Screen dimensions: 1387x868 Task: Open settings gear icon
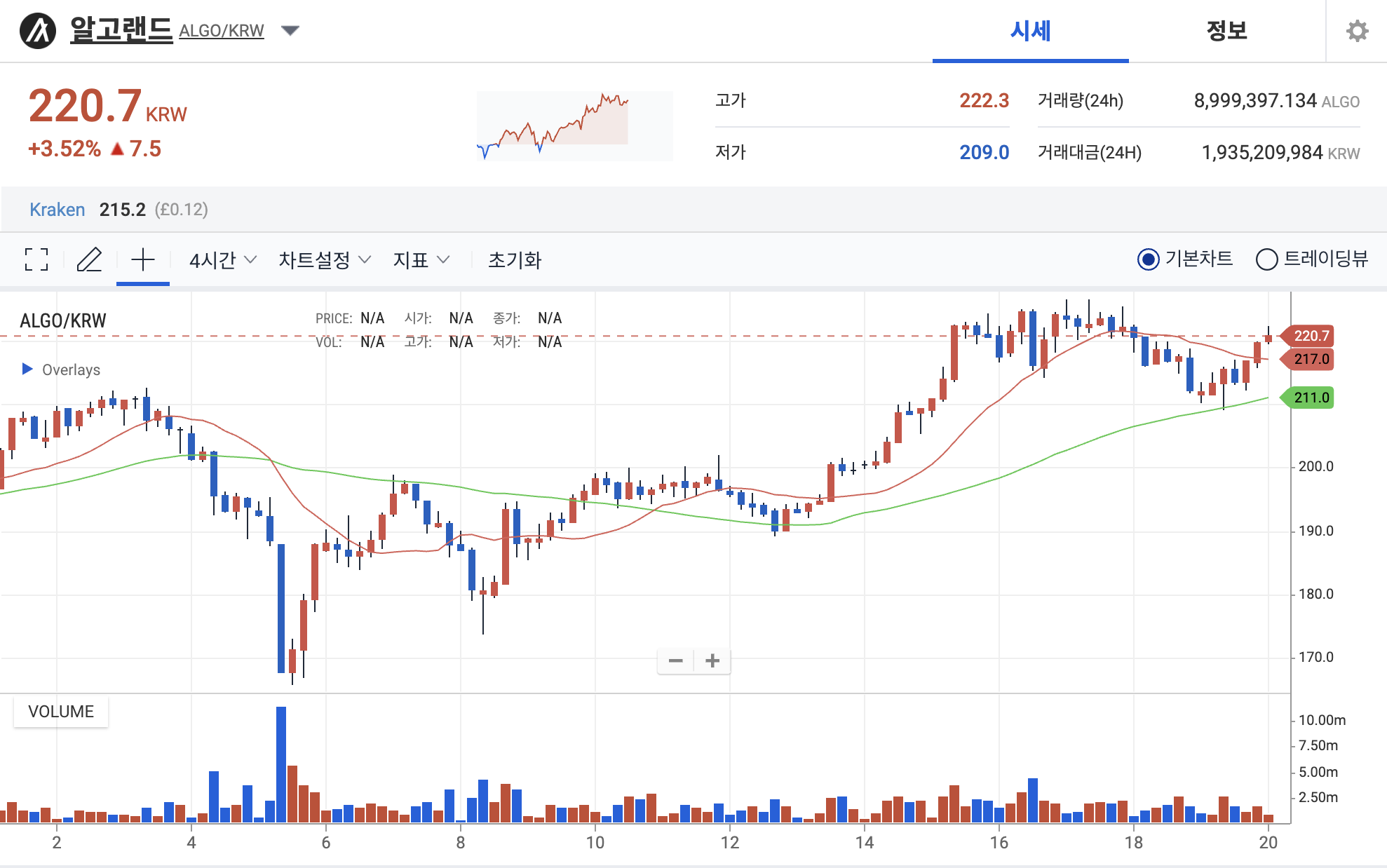click(1357, 31)
